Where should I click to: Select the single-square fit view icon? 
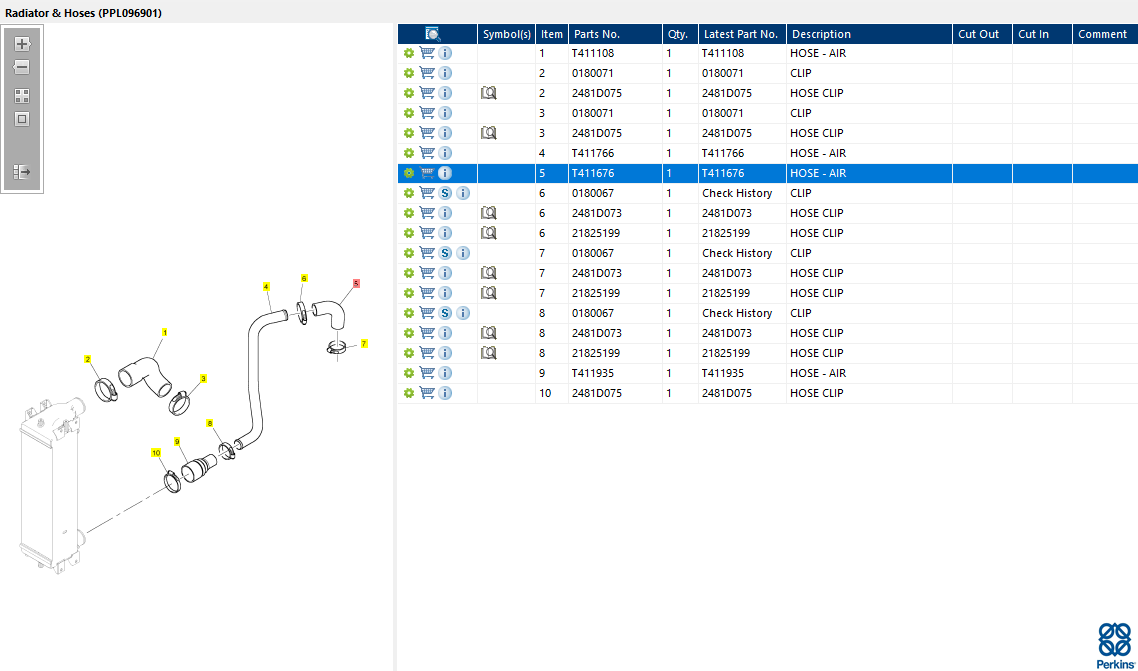click(22, 119)
